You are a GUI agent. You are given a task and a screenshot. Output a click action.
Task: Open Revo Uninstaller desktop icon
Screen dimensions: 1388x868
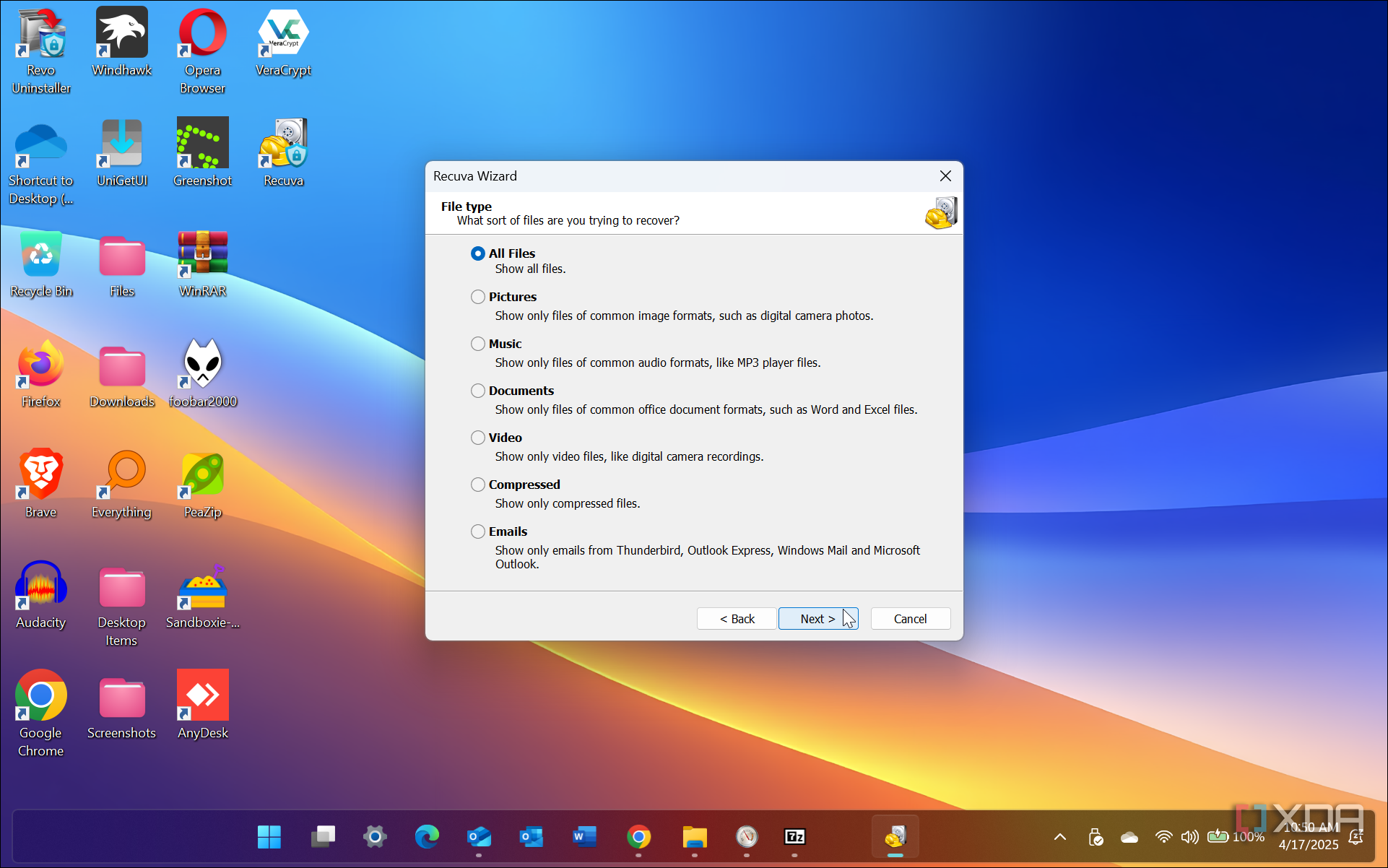tap(41, 51)
